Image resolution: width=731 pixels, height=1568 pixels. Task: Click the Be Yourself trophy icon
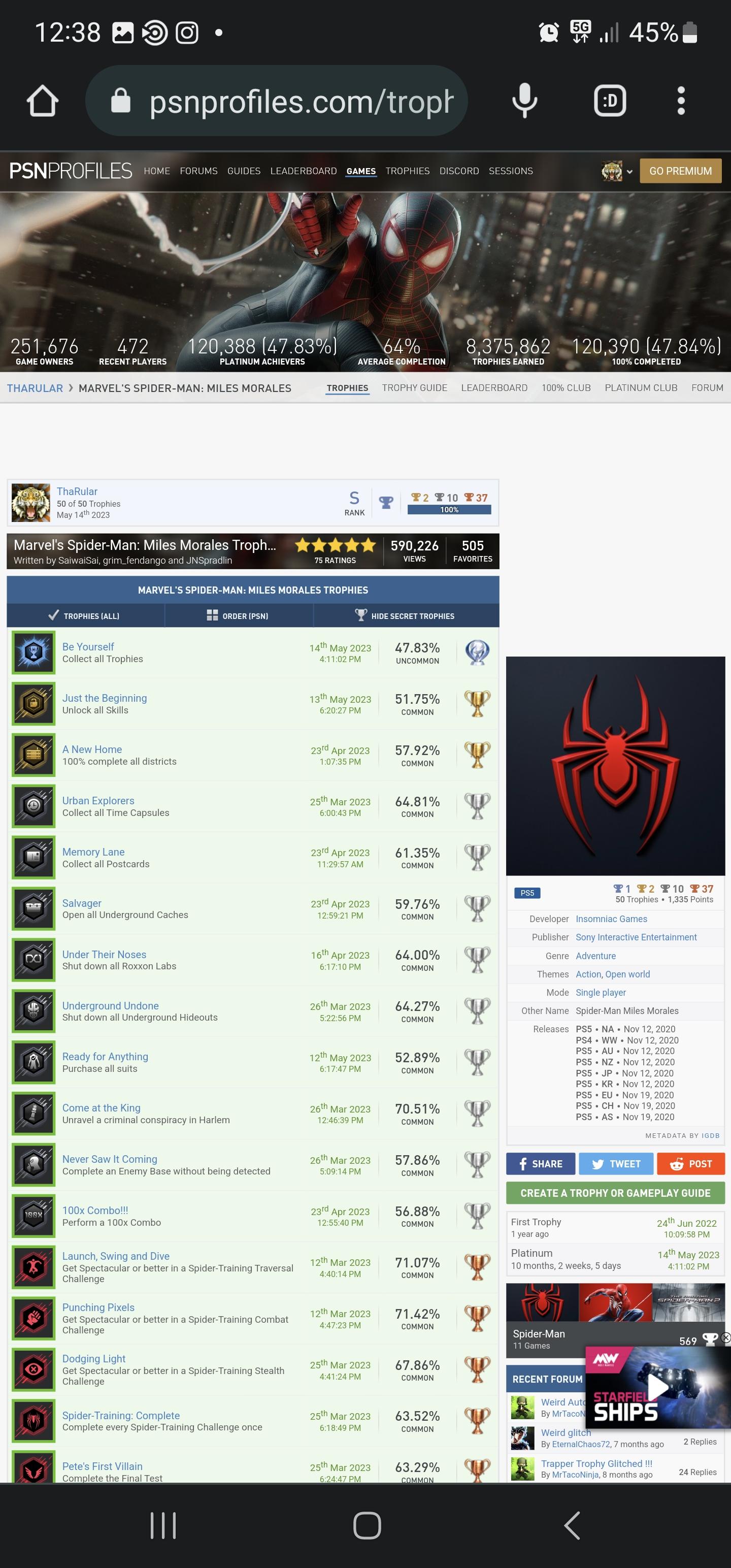(34, 652)
